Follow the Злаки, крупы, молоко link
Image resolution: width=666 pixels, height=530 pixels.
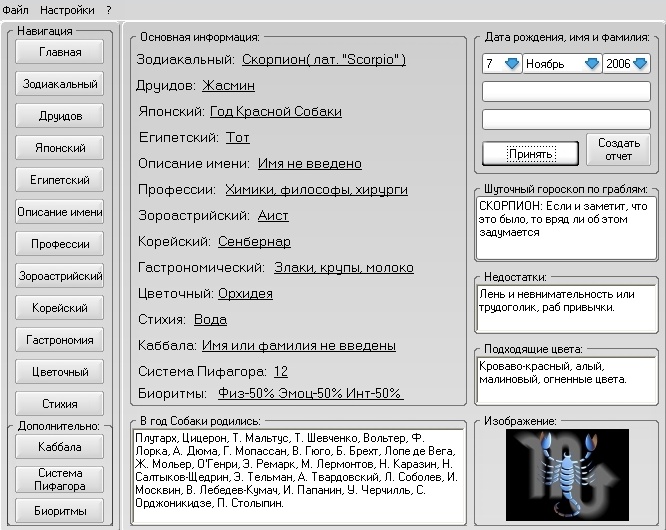pos(344,268)
